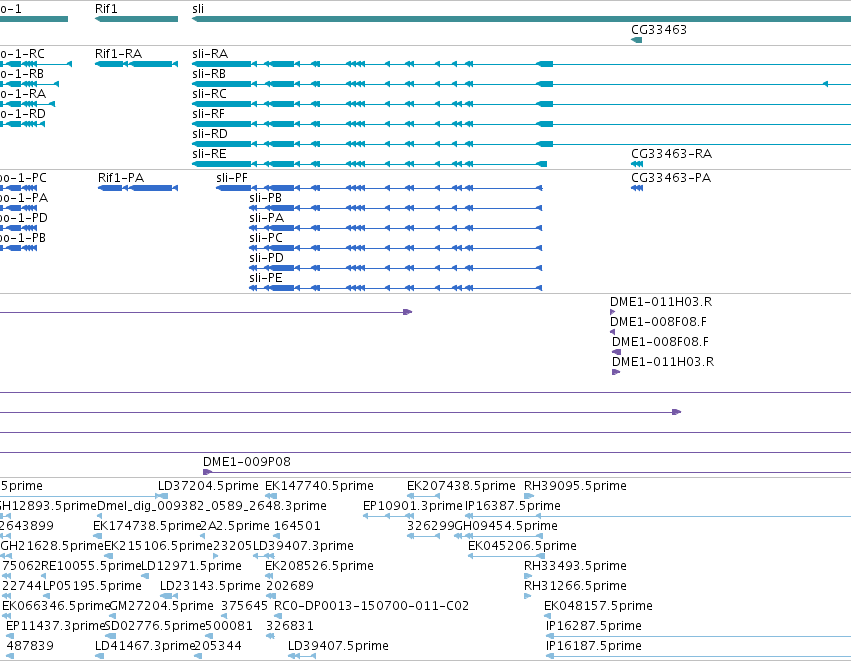The height and width of the screenshot is (661, 851).
Task: Select EST label LD12971.5prime
Action: [192, 566]
